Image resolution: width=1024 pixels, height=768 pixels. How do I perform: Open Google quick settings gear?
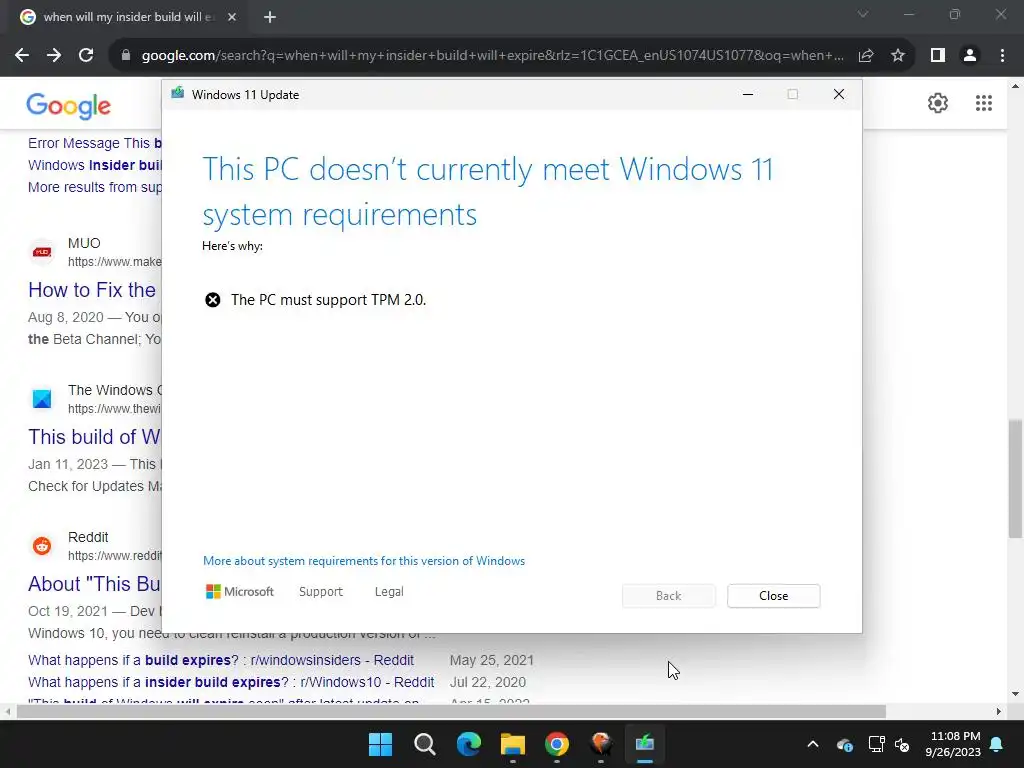(938, 103)
